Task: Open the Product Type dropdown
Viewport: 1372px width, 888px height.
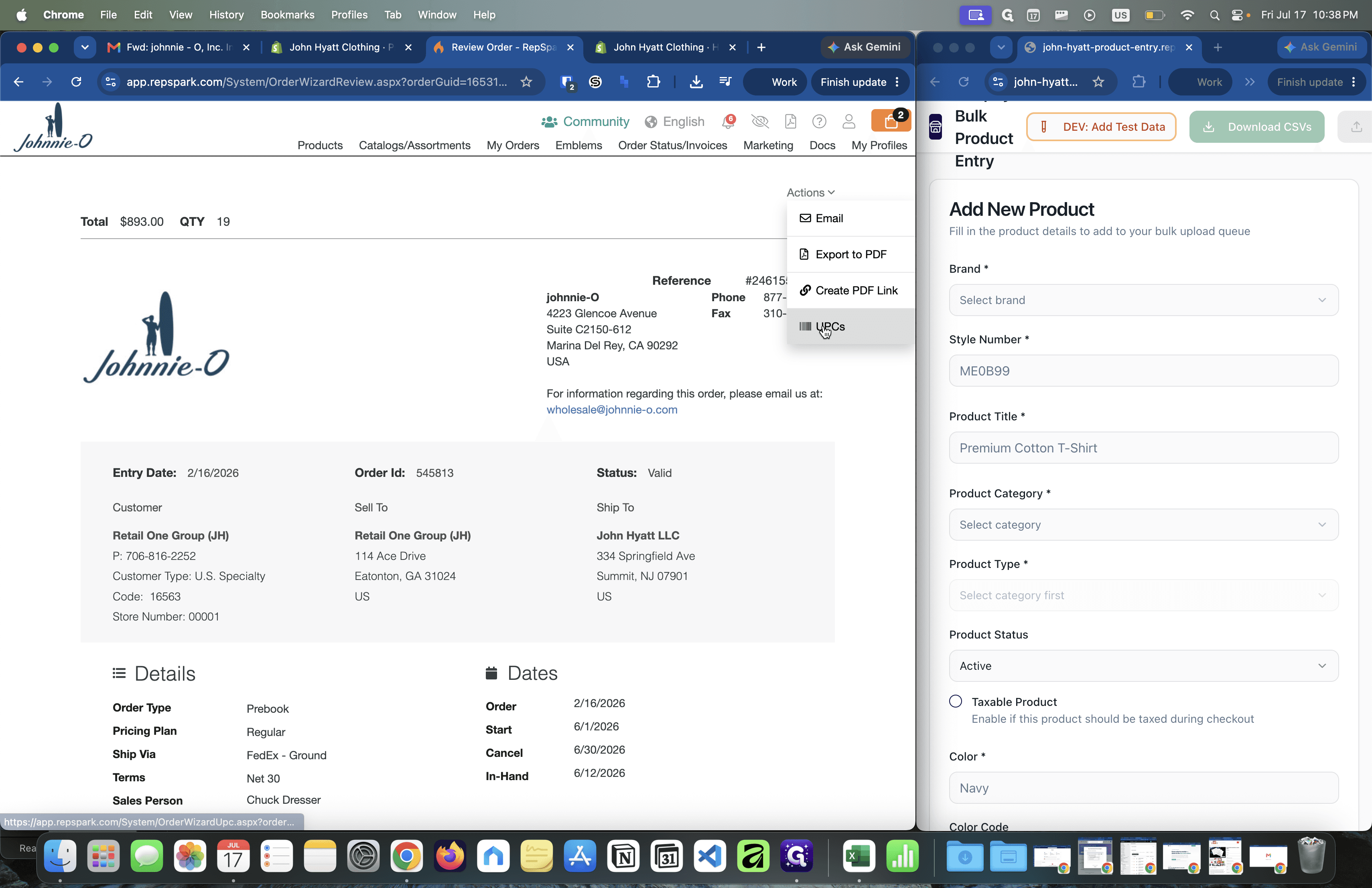Action: click(1143, 595)
